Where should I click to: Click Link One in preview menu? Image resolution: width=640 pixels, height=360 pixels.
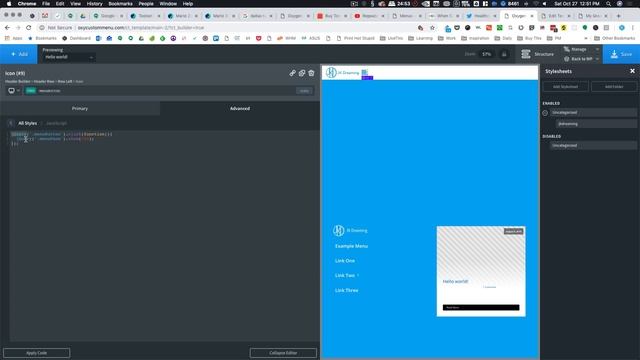pyautogui.click(x=344, y=261)
